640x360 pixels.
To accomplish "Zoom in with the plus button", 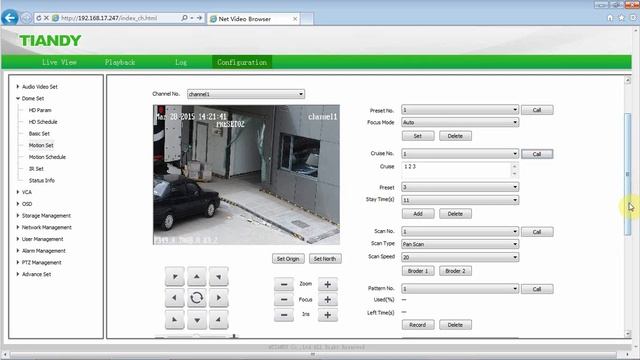I will click(327, 284).
